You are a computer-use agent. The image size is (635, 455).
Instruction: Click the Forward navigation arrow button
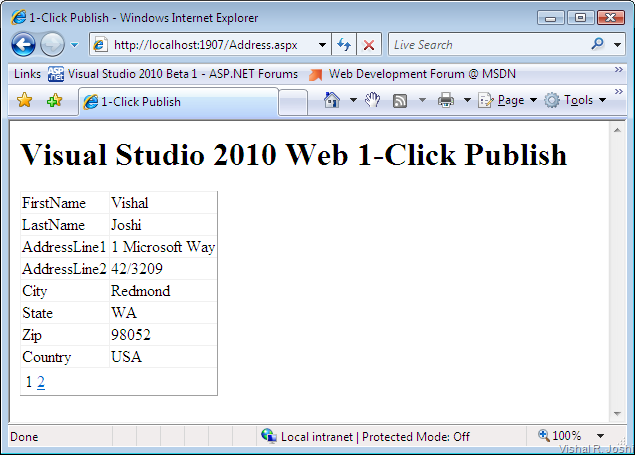point(52,45)
